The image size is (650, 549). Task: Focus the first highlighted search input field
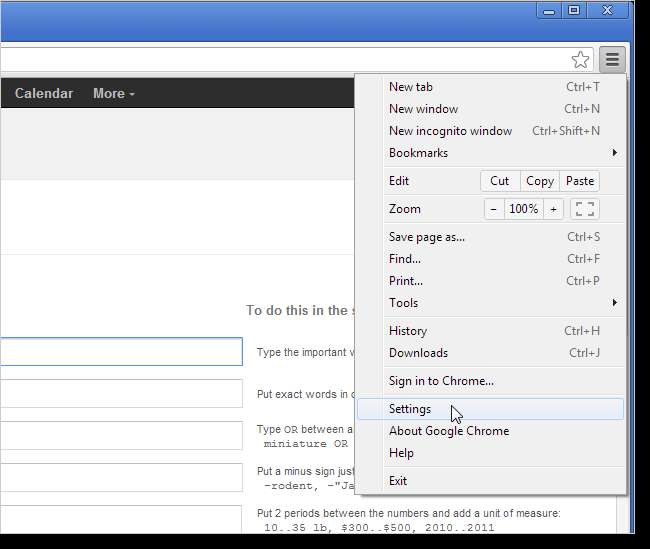click(121, 352)
